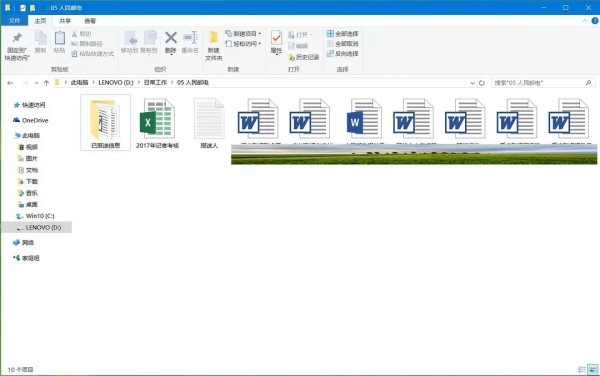Viewport: 600px width, 376px height.
Task: Click the Open (打开) ribbon button
Action: pos(300,35)
